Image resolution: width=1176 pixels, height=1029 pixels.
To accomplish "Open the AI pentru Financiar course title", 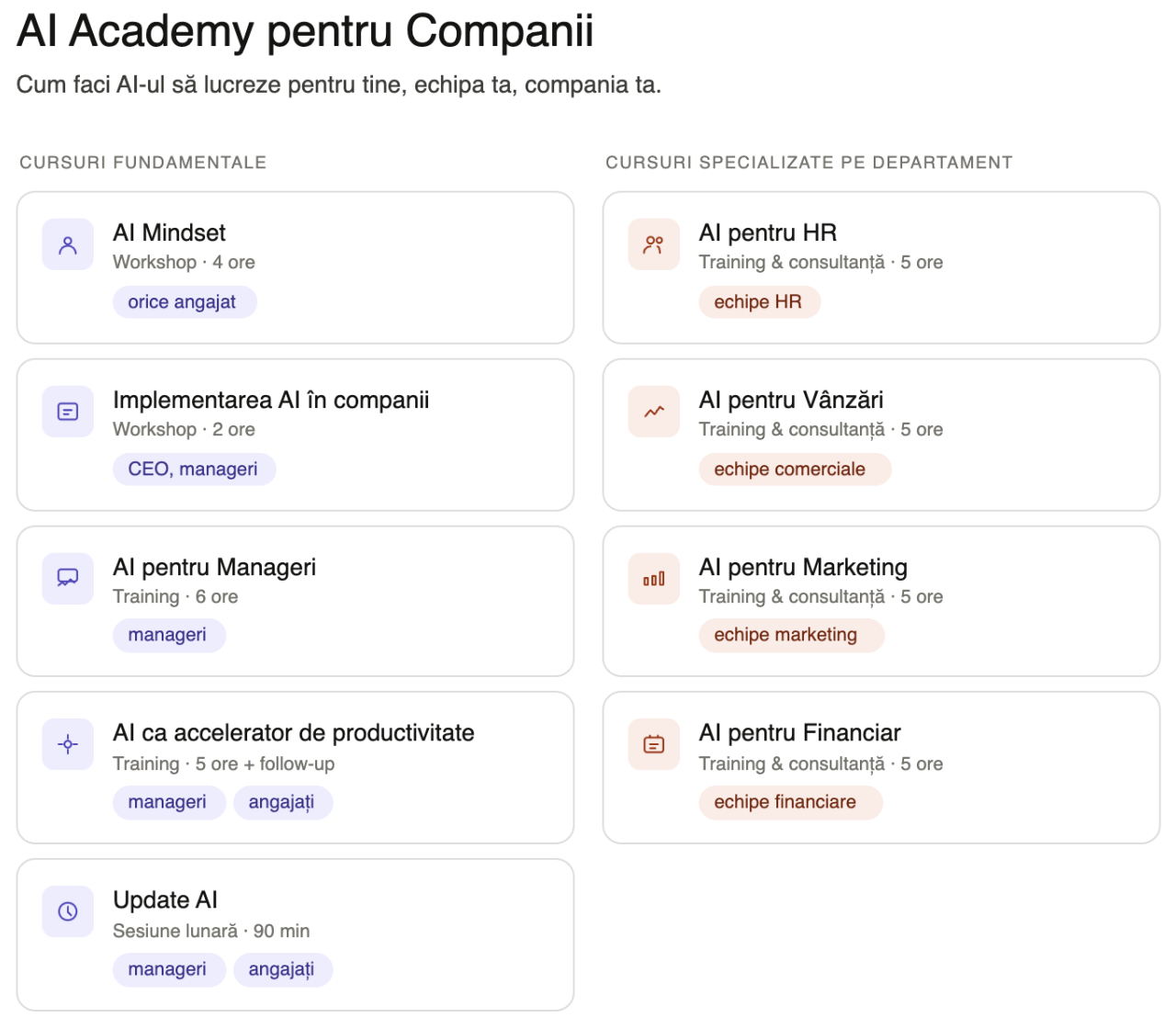I will click(800, 733).
